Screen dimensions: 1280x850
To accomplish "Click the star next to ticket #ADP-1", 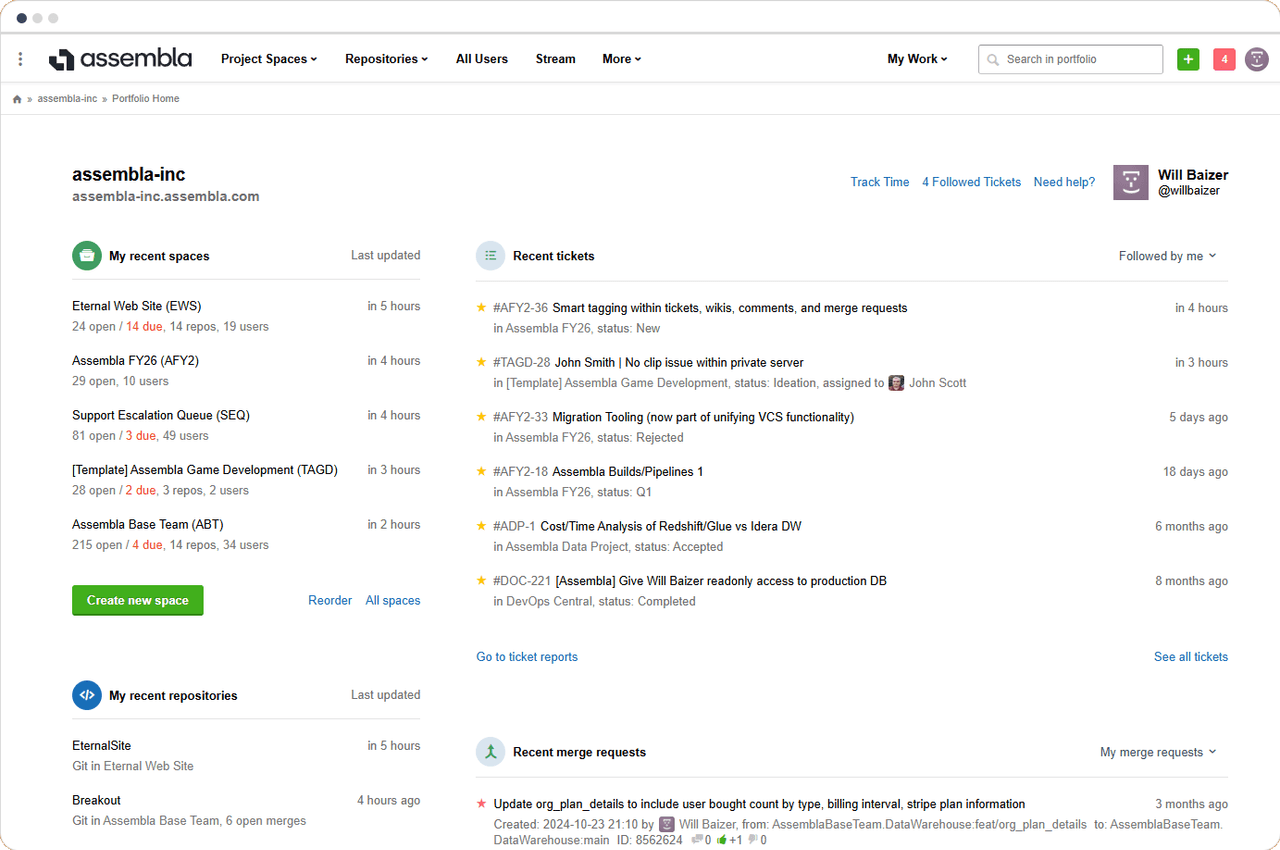I will click(x=482, y=526).
